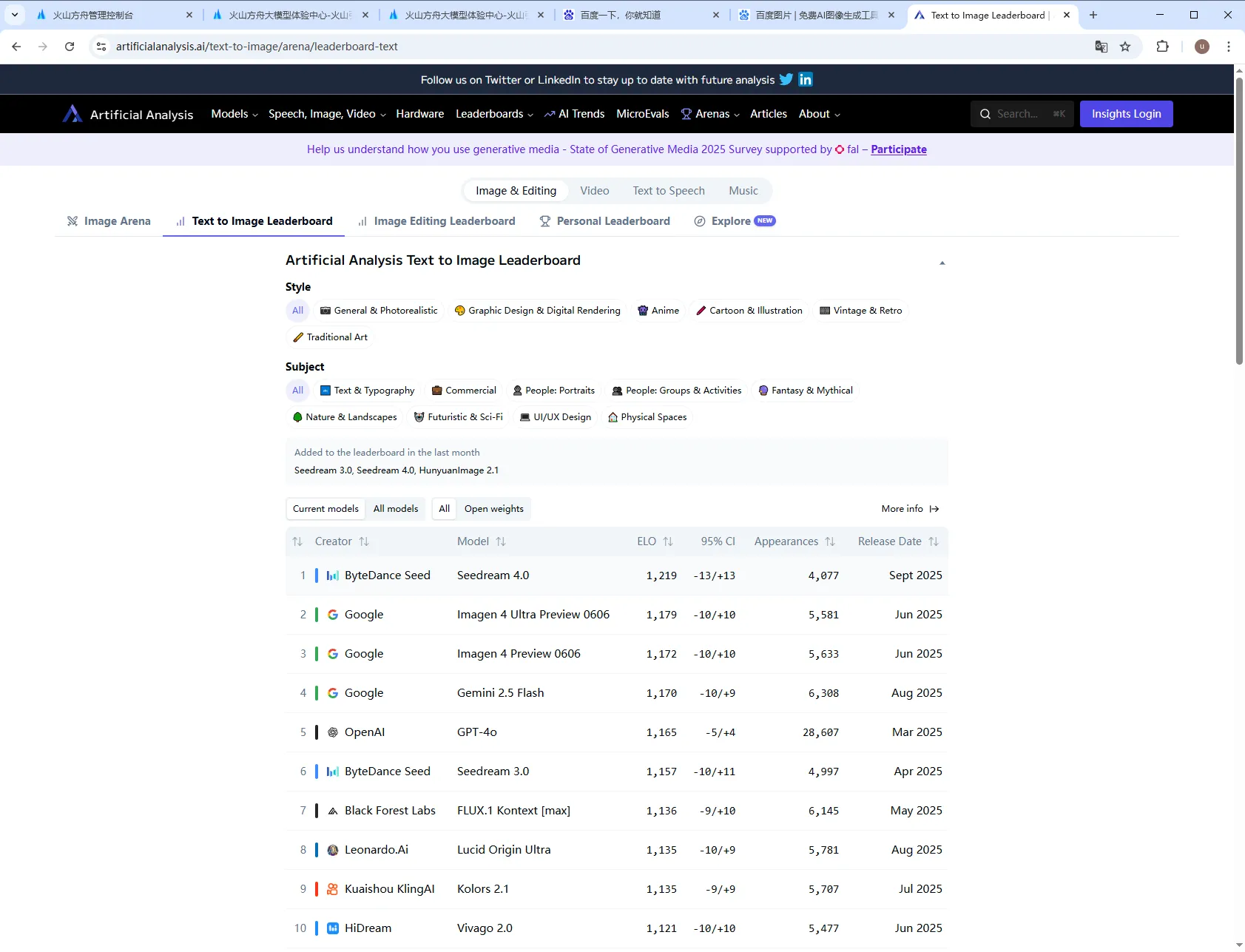Open a new browser tab

(1093, 15)
